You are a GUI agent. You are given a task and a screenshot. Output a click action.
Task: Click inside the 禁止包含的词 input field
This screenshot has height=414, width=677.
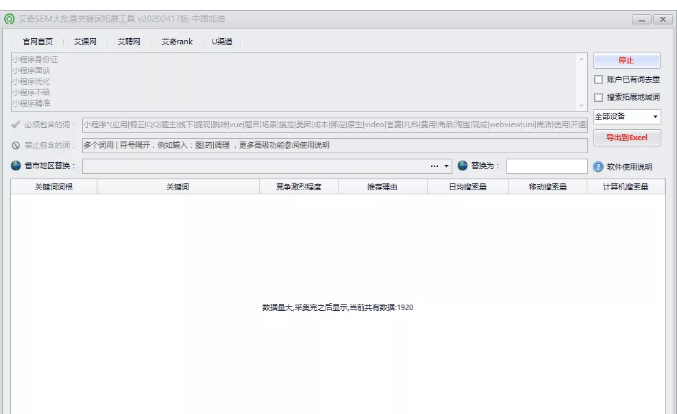pos(335,145)
